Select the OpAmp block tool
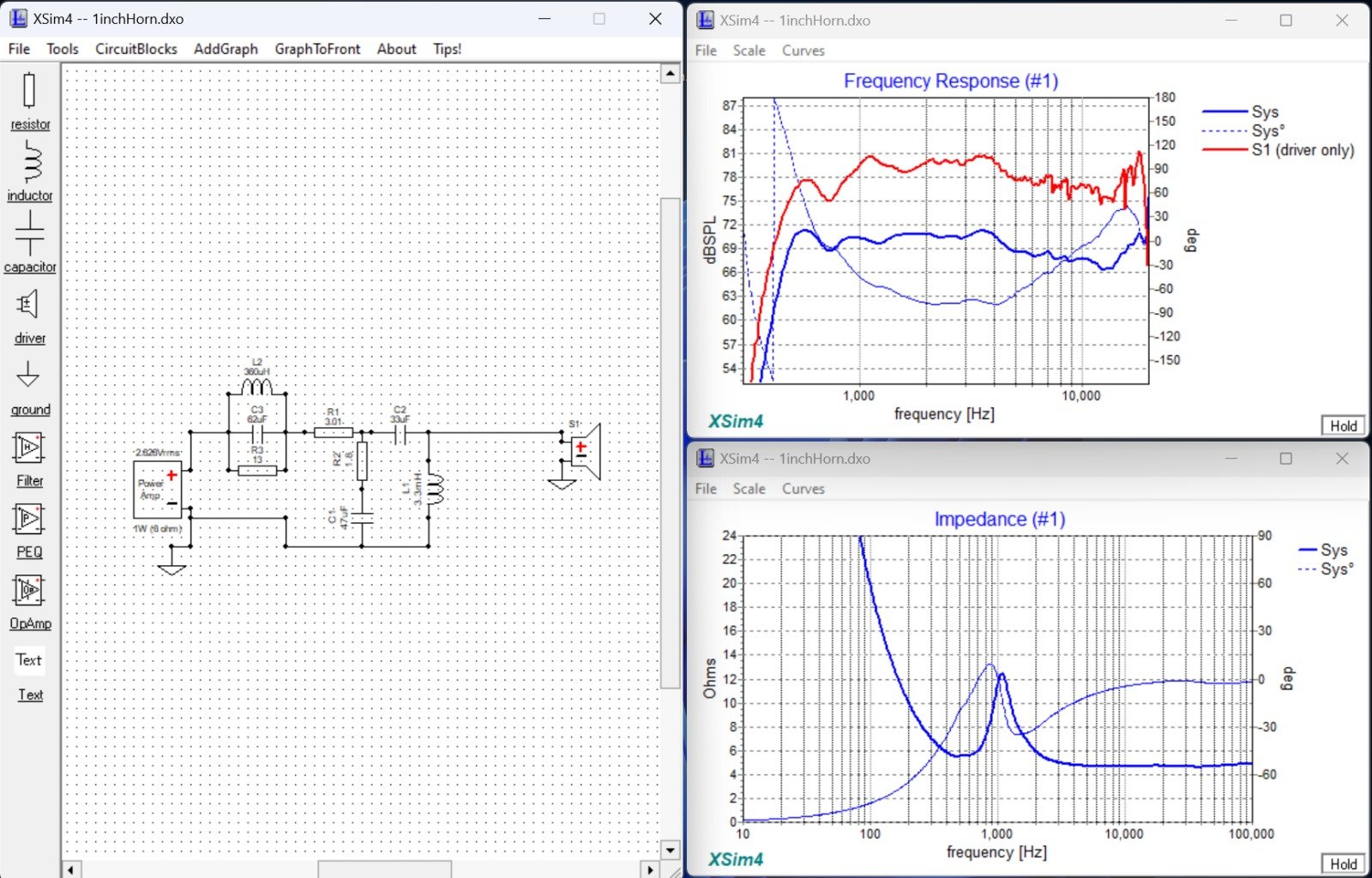The height and width of the screenshot is (878, 1372). coord(30,602)
